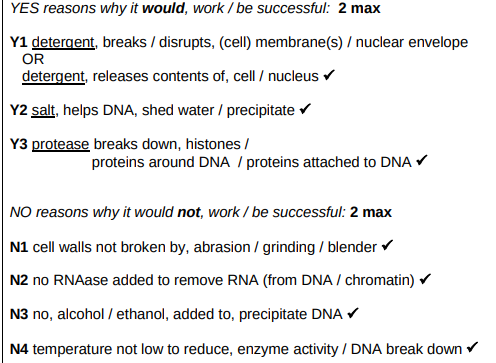Click the checkmark after '(from DNA / chromatin)'

pyautogui.click(x=425, y=279)
